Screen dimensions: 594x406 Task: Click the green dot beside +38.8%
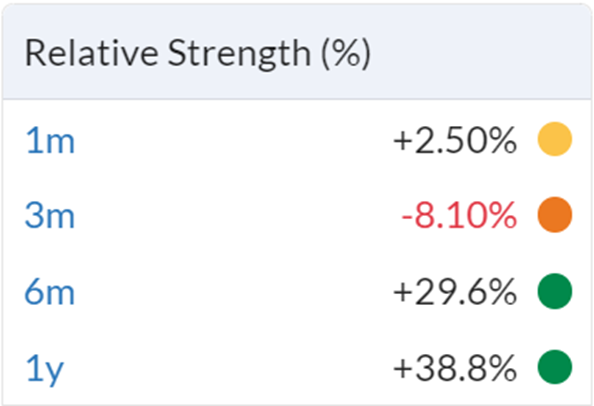click(x=555, y=367)
